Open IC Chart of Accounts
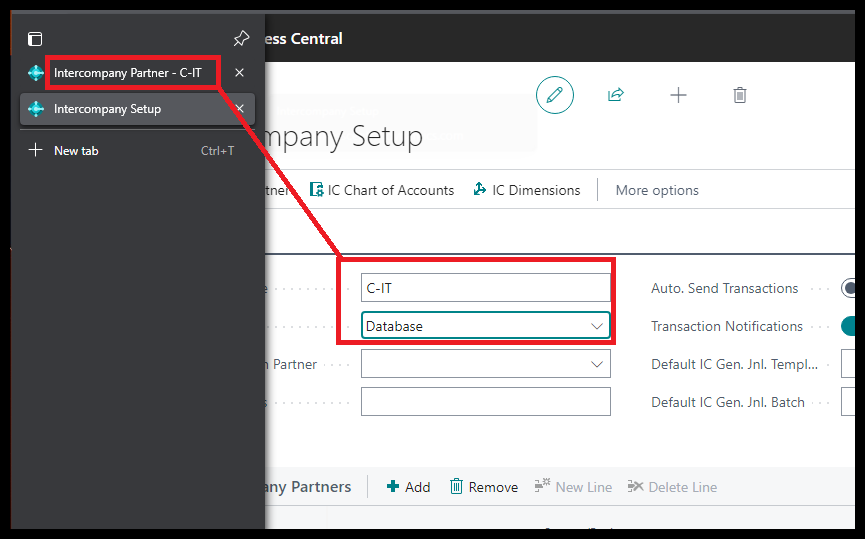The image size is (865, 539). [x=382, y=190]
